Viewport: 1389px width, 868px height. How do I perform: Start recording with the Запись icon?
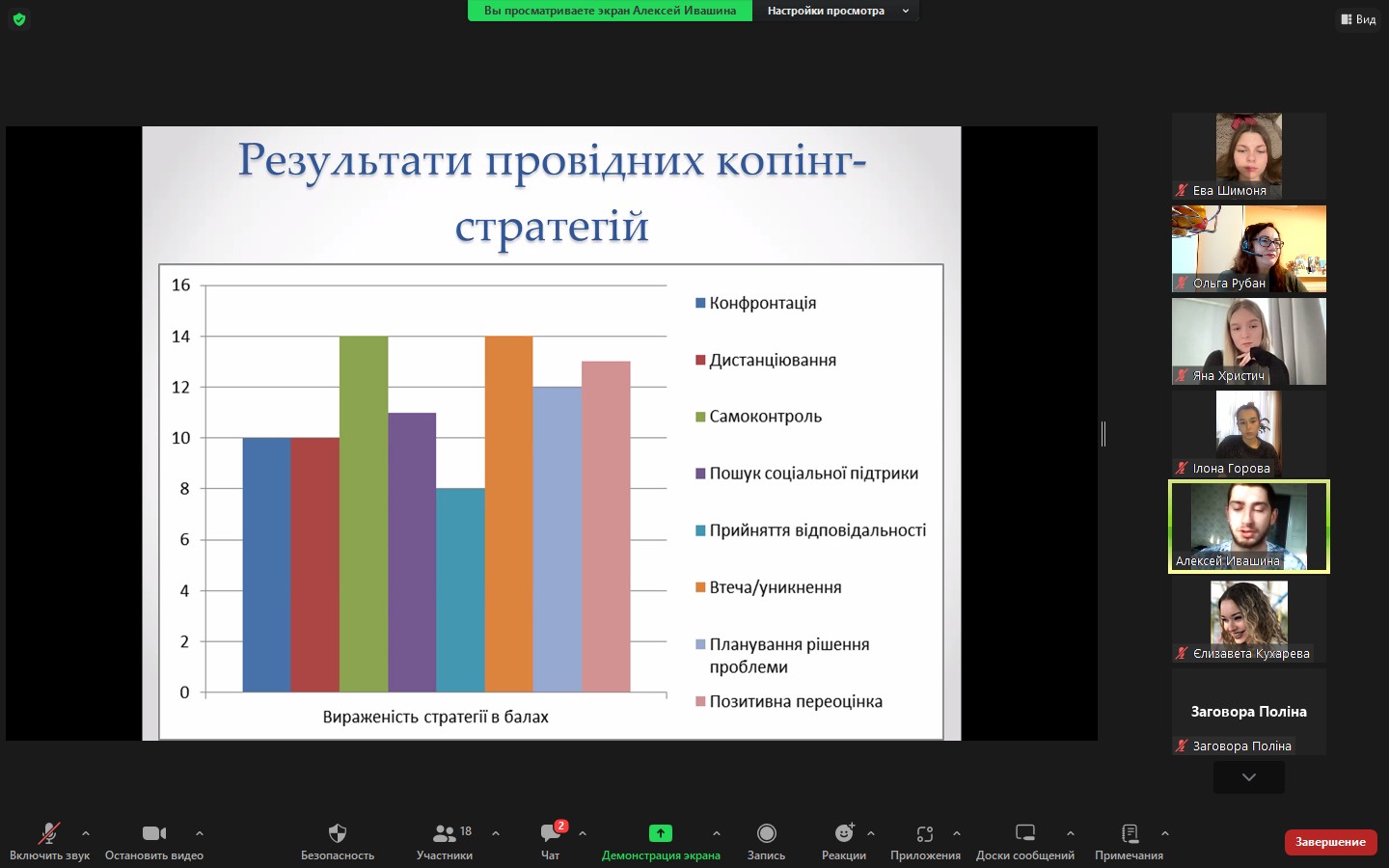coord(767,832)
